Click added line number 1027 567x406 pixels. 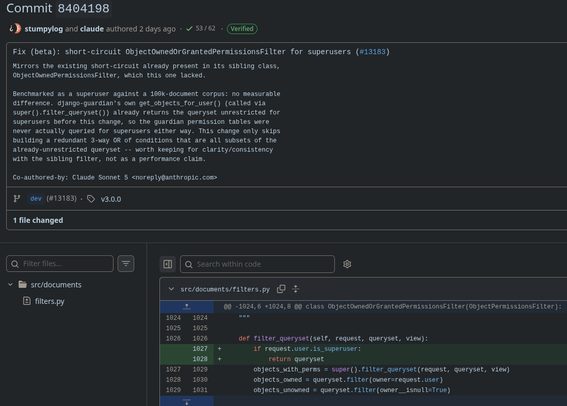tap(200, 349)
